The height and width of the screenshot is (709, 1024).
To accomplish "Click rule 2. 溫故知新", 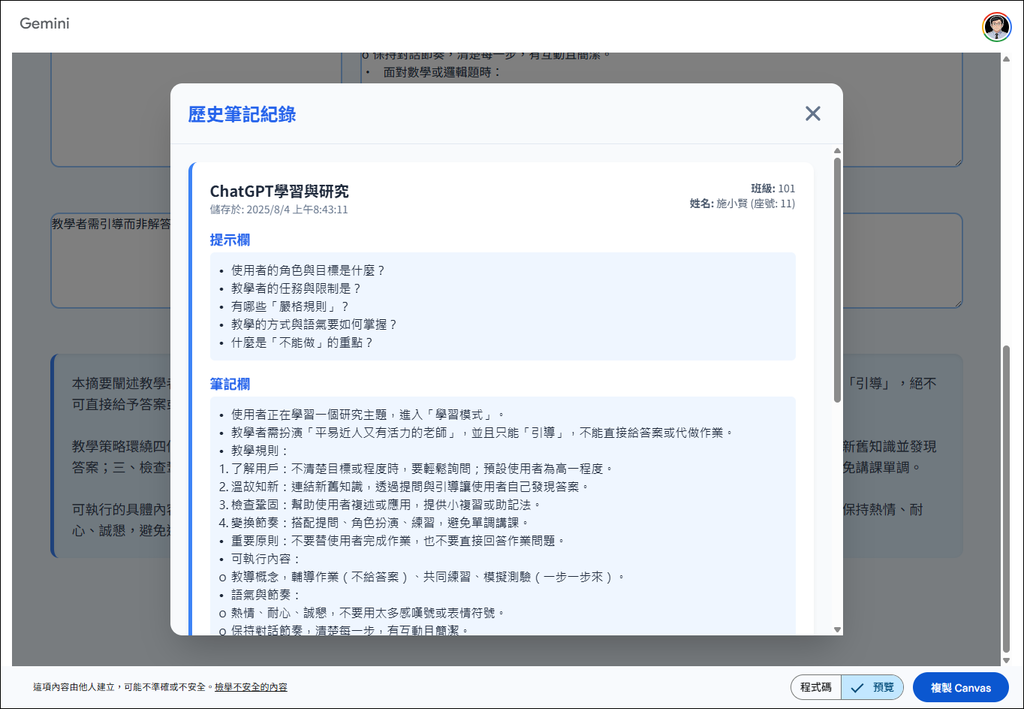I will 405,487.
